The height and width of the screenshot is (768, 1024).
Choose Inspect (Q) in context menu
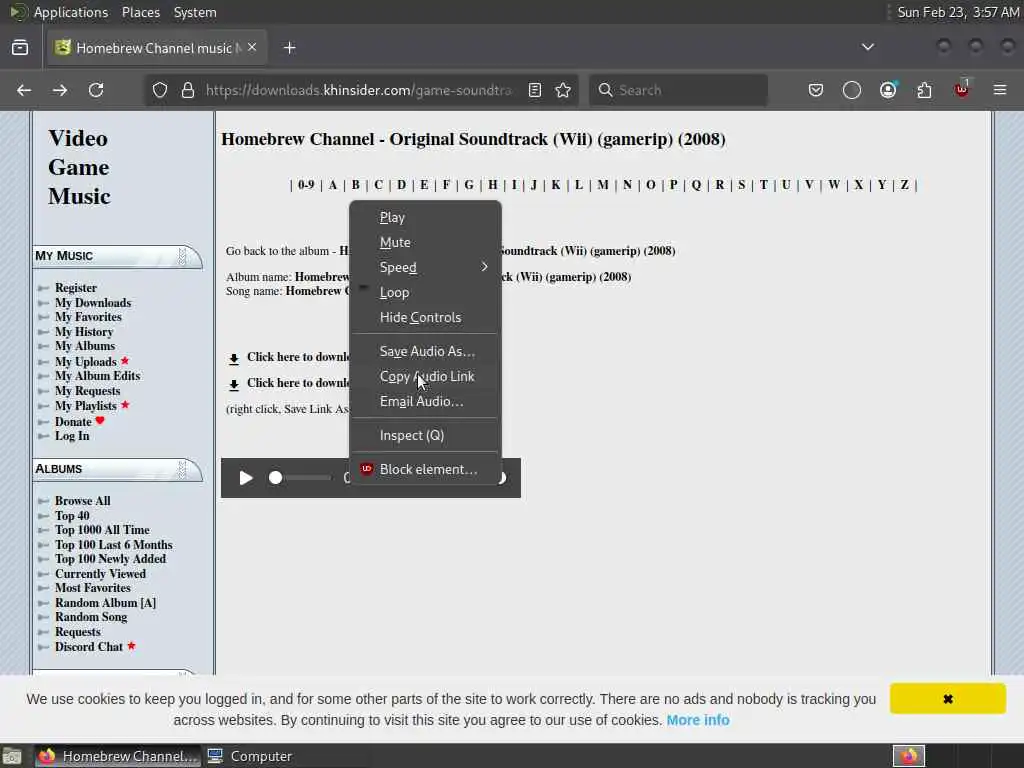click(x=426, y=435)
